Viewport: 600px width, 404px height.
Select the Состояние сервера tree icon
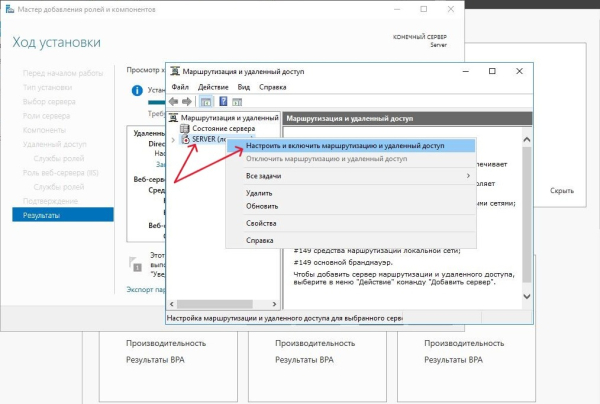click(185, 129)
